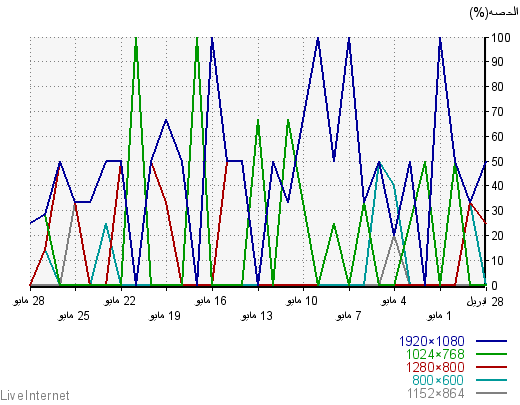Click the x-axis date label 28 مايو
Screen dimensions: 520x405
point(29,301)
